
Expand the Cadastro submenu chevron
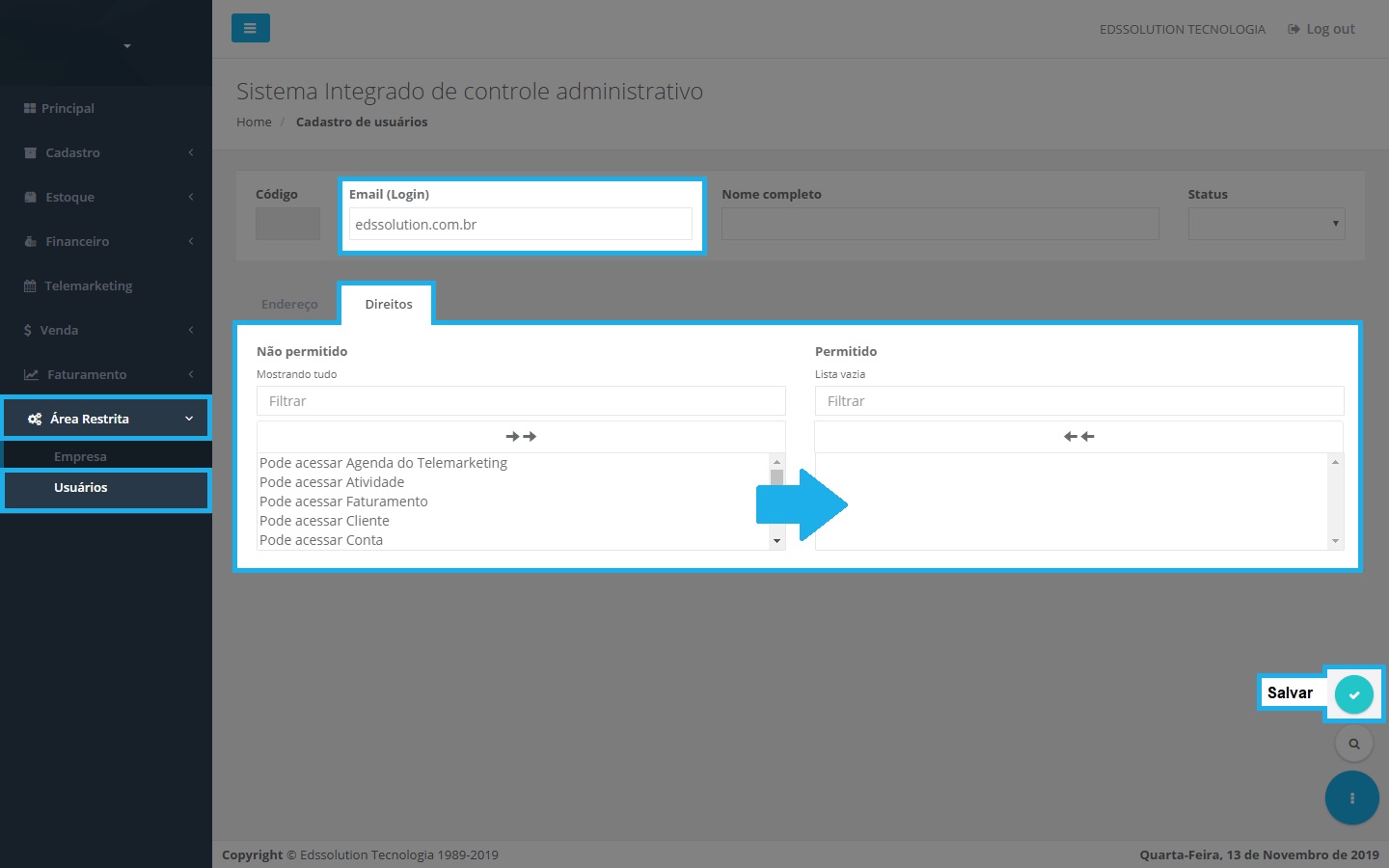[x=191, y=152]
